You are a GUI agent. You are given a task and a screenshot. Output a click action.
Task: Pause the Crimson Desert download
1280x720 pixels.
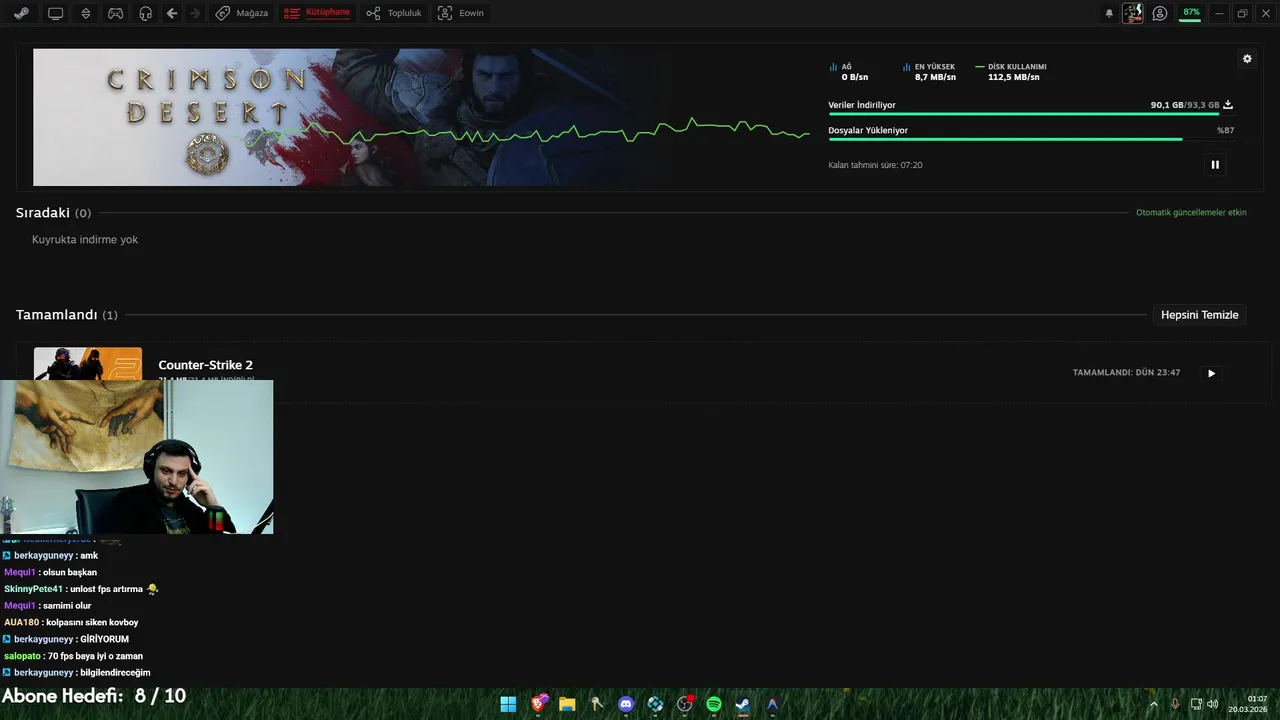[1215, 165]
